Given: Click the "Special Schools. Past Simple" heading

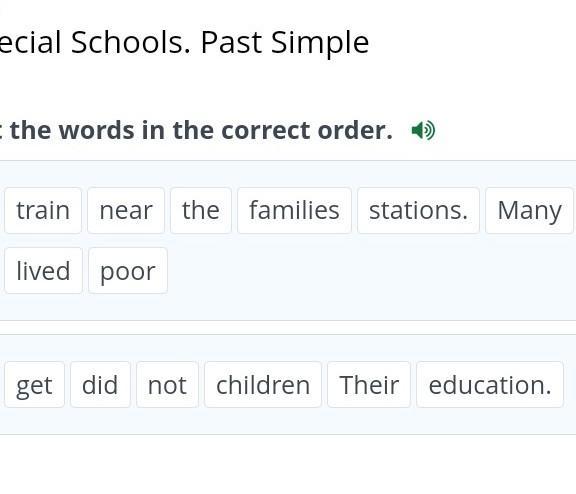Looking at the screenshot, I should coord(184,43).
